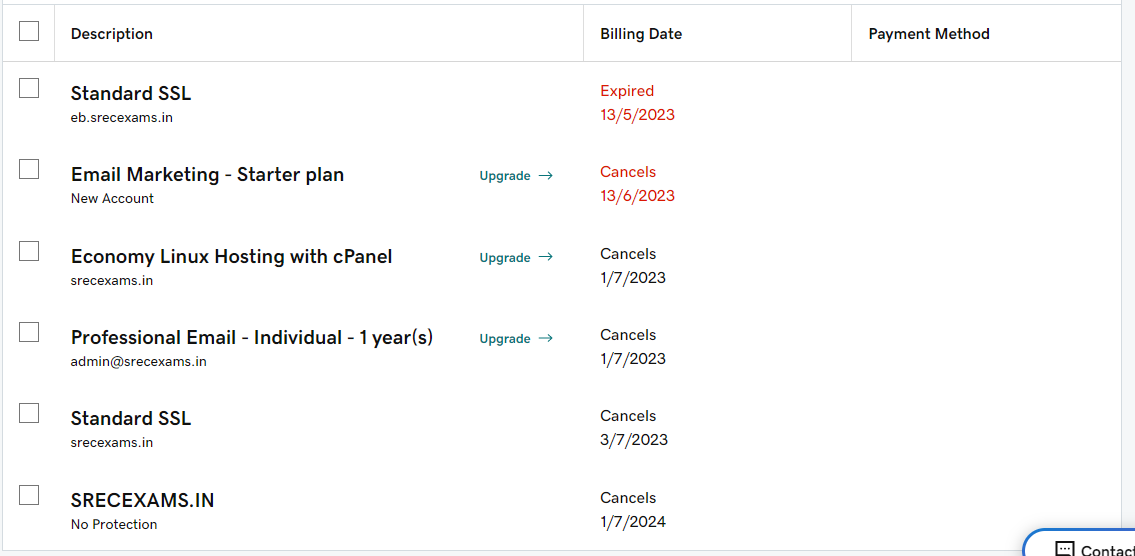Viewport: 1135px width, 556px height.
Task: Tick the SRECEXAMS.IN domain checkbox
Action: (x=29, y=495)
